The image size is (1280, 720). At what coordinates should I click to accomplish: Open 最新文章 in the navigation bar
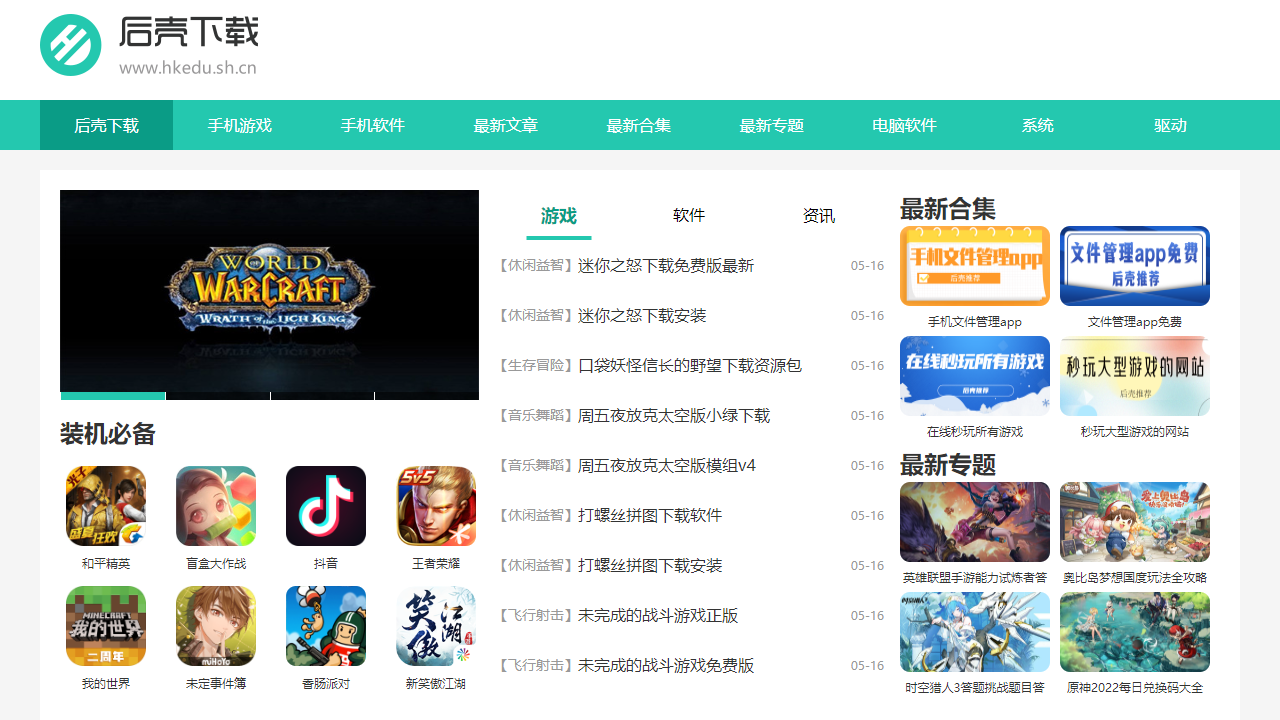coord(505,125)
